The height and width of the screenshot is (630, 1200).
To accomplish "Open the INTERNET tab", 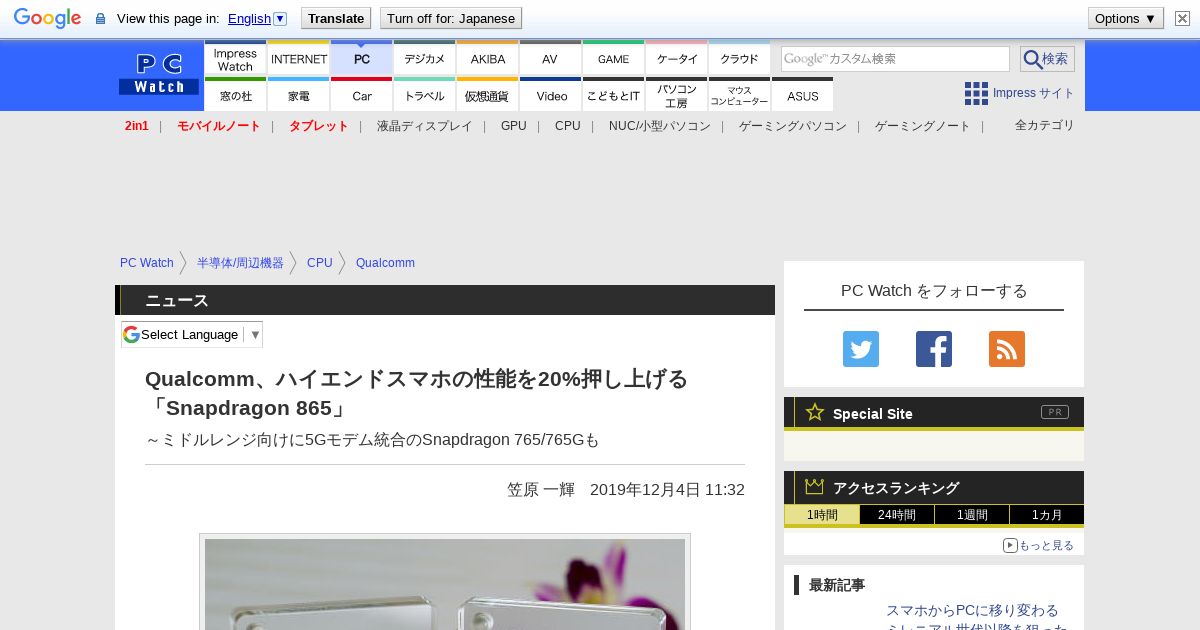I will coord(299,58).
